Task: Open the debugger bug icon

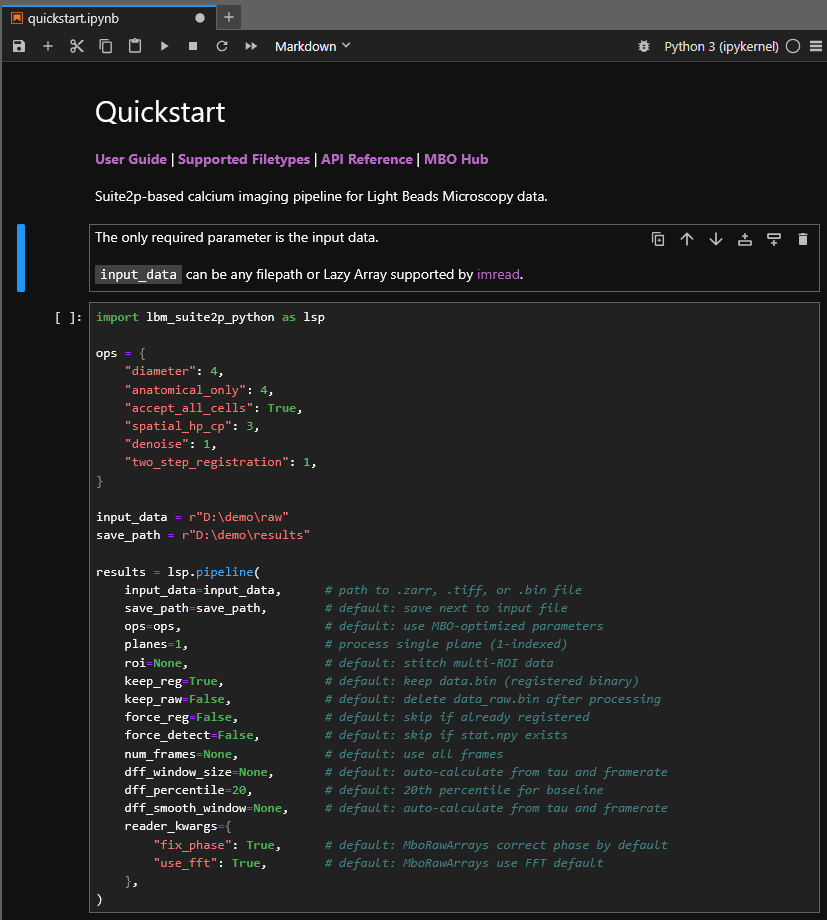Action: pyautogui.click(x=643, y=46)
